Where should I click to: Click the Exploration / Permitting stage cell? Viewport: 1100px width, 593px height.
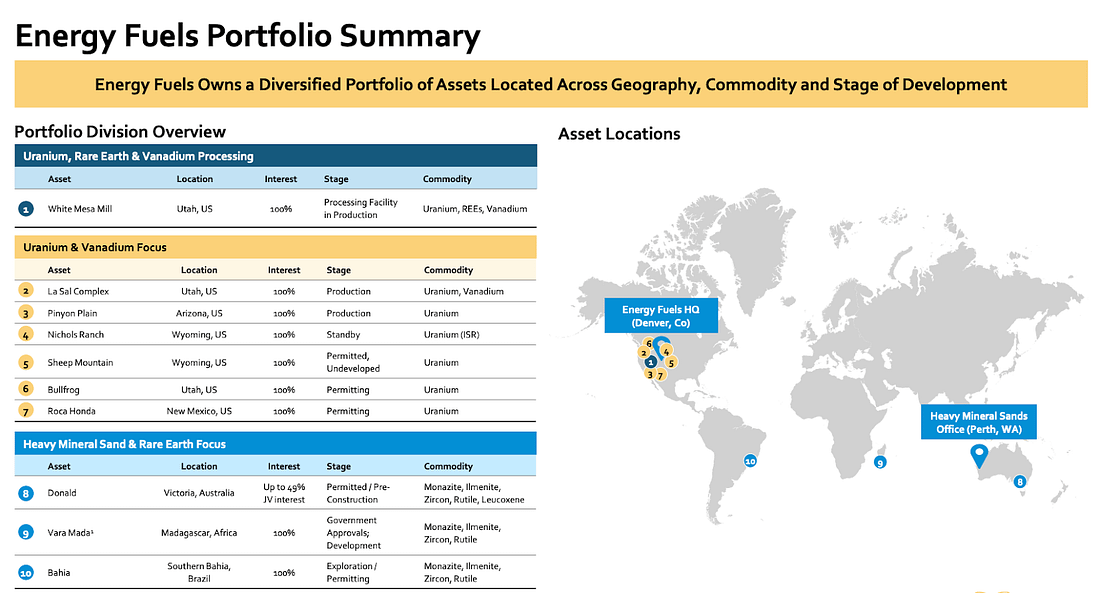[351, 573]
